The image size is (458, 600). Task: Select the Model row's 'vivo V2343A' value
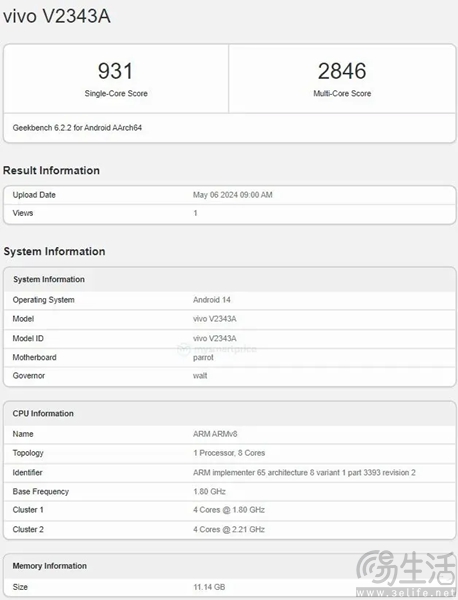pyautogui.click(x=215, y=319)
